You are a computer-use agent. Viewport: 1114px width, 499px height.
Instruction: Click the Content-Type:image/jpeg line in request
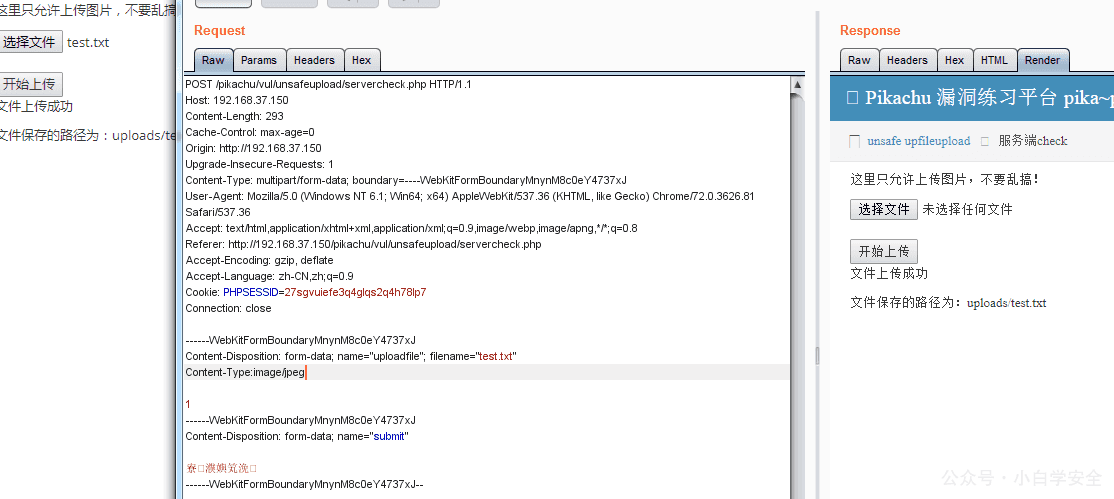pyautogui.click(x=245, y=372)
